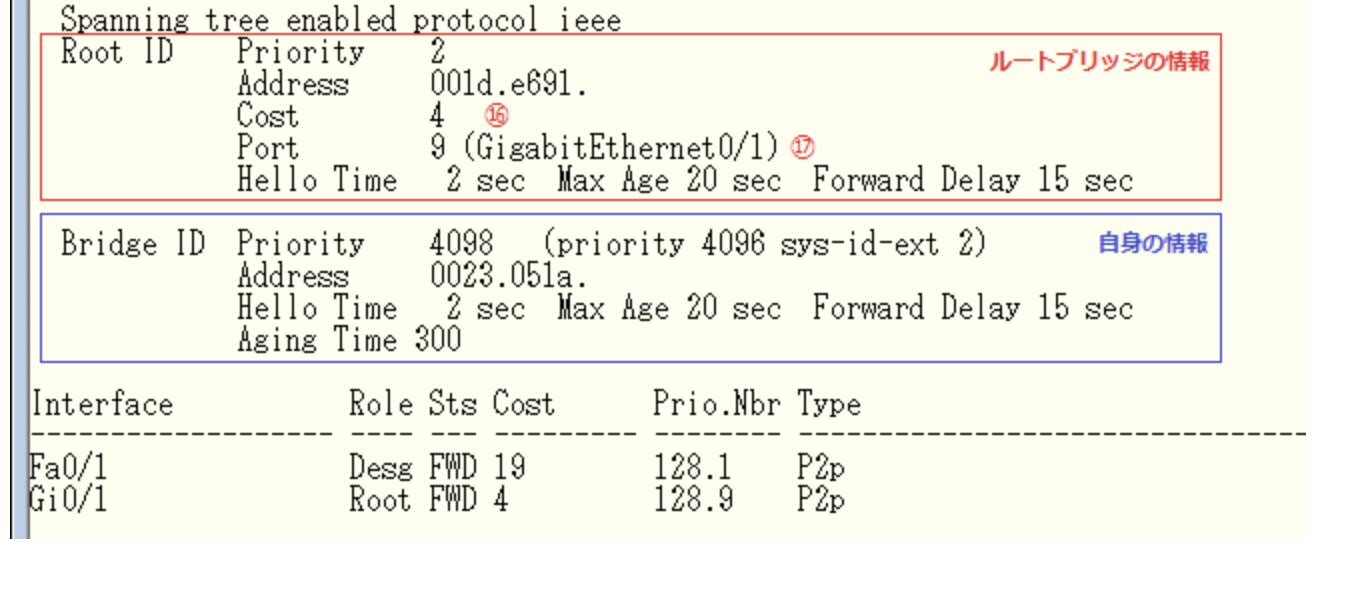This screenshot has height=602, width=1366.
Task: Click the Desg role of Fa0/1
Action: [380, 468]
